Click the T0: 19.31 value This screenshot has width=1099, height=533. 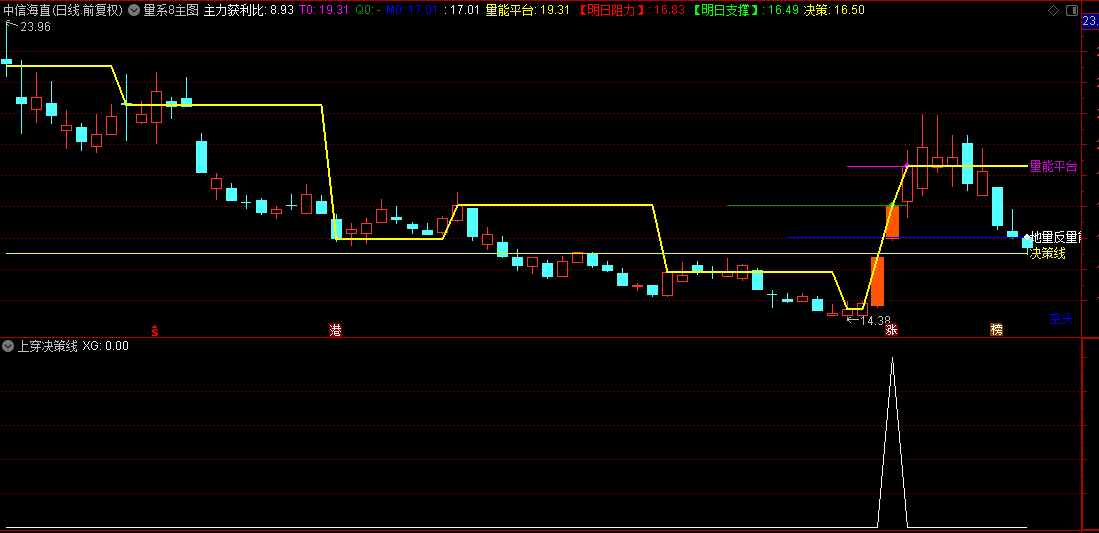(324, 10)
